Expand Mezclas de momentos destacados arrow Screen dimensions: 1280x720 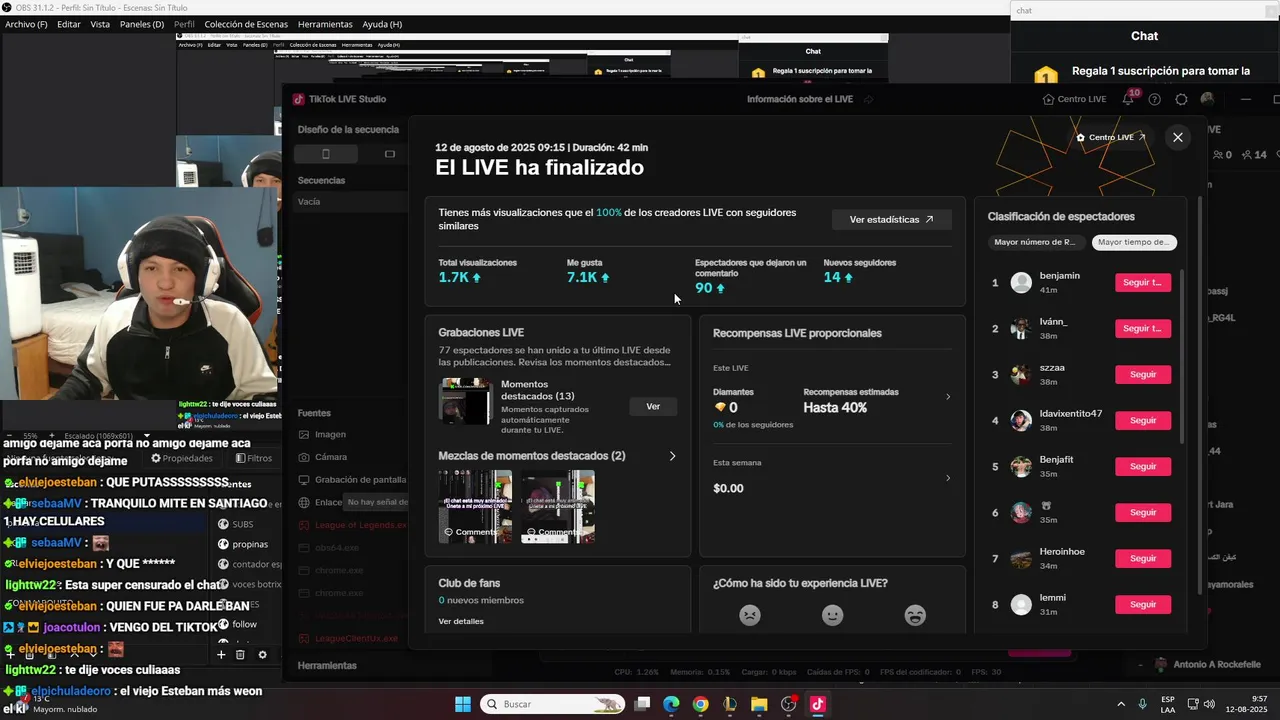coord(672,456)
